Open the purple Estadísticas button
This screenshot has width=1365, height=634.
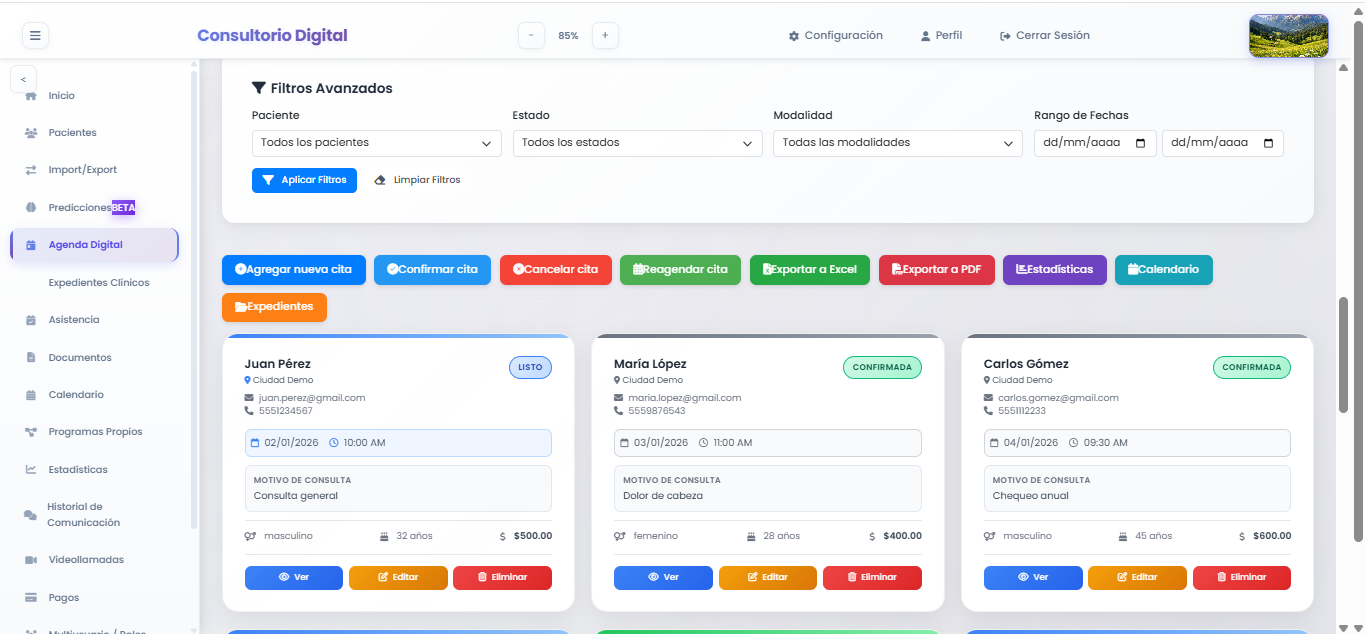pyautogui.click(x=1055, y=270)
